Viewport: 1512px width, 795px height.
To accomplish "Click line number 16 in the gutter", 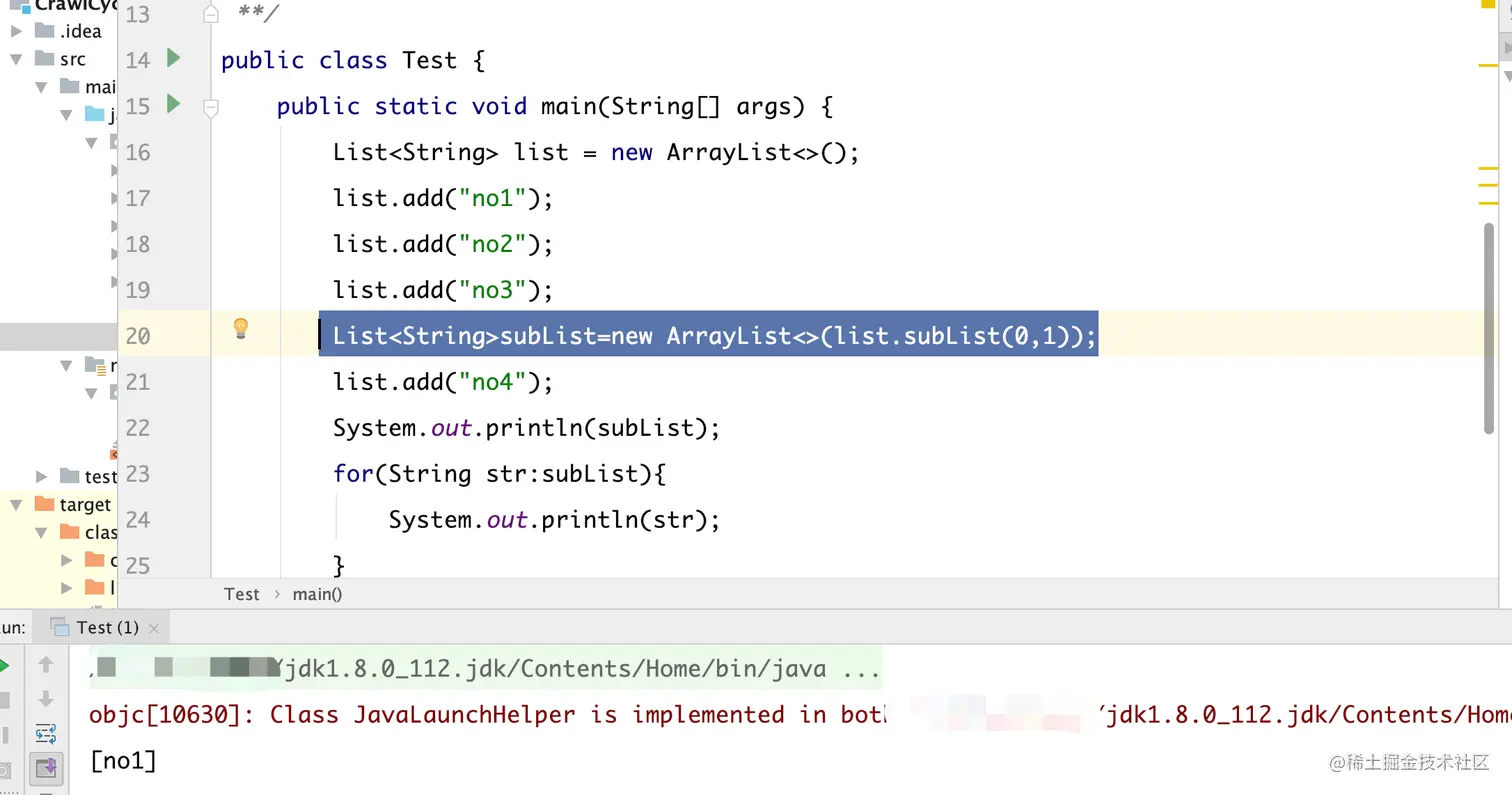I will click(x=138, y=152).
